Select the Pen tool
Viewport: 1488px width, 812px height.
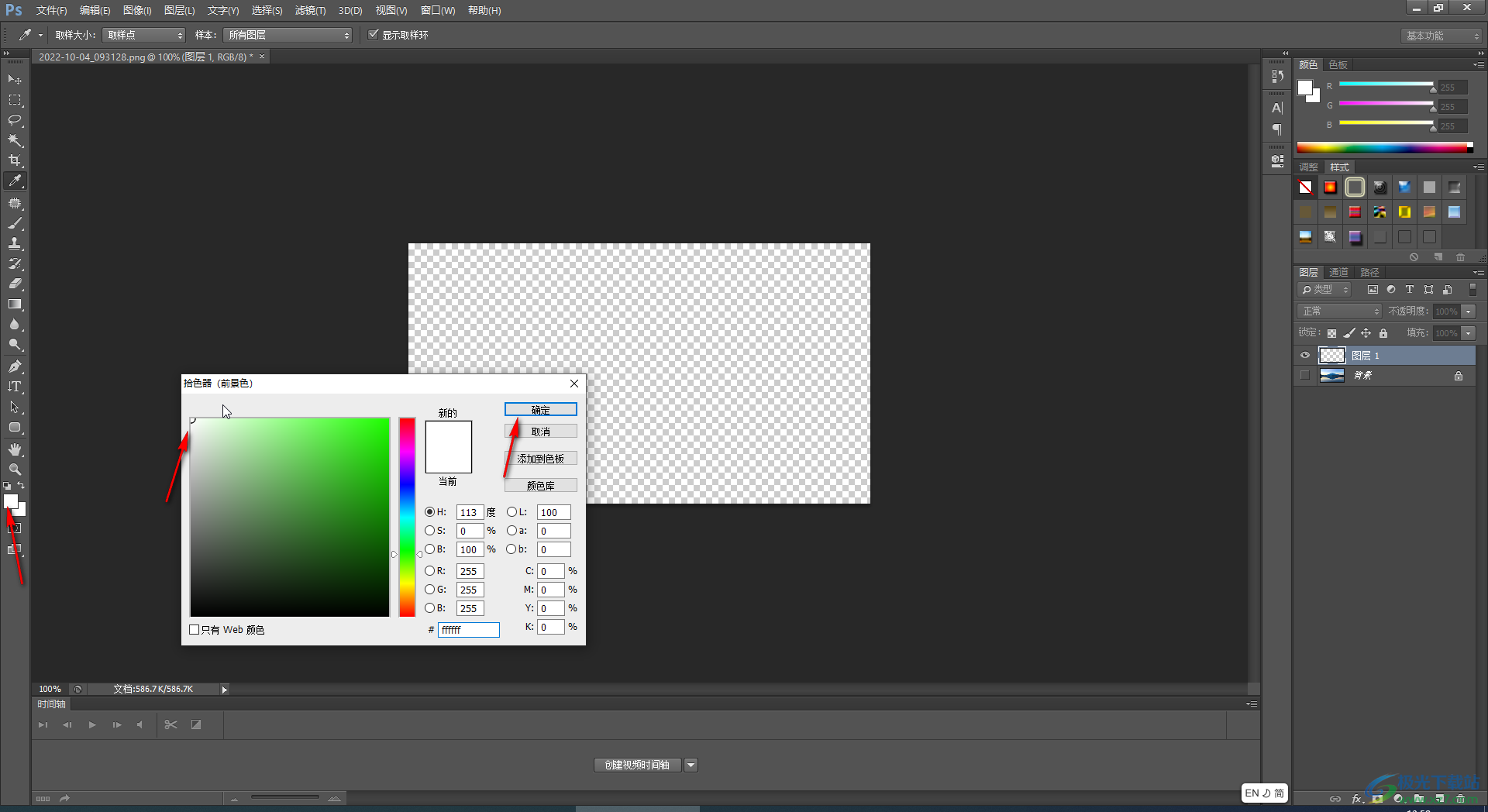[15, 366]
